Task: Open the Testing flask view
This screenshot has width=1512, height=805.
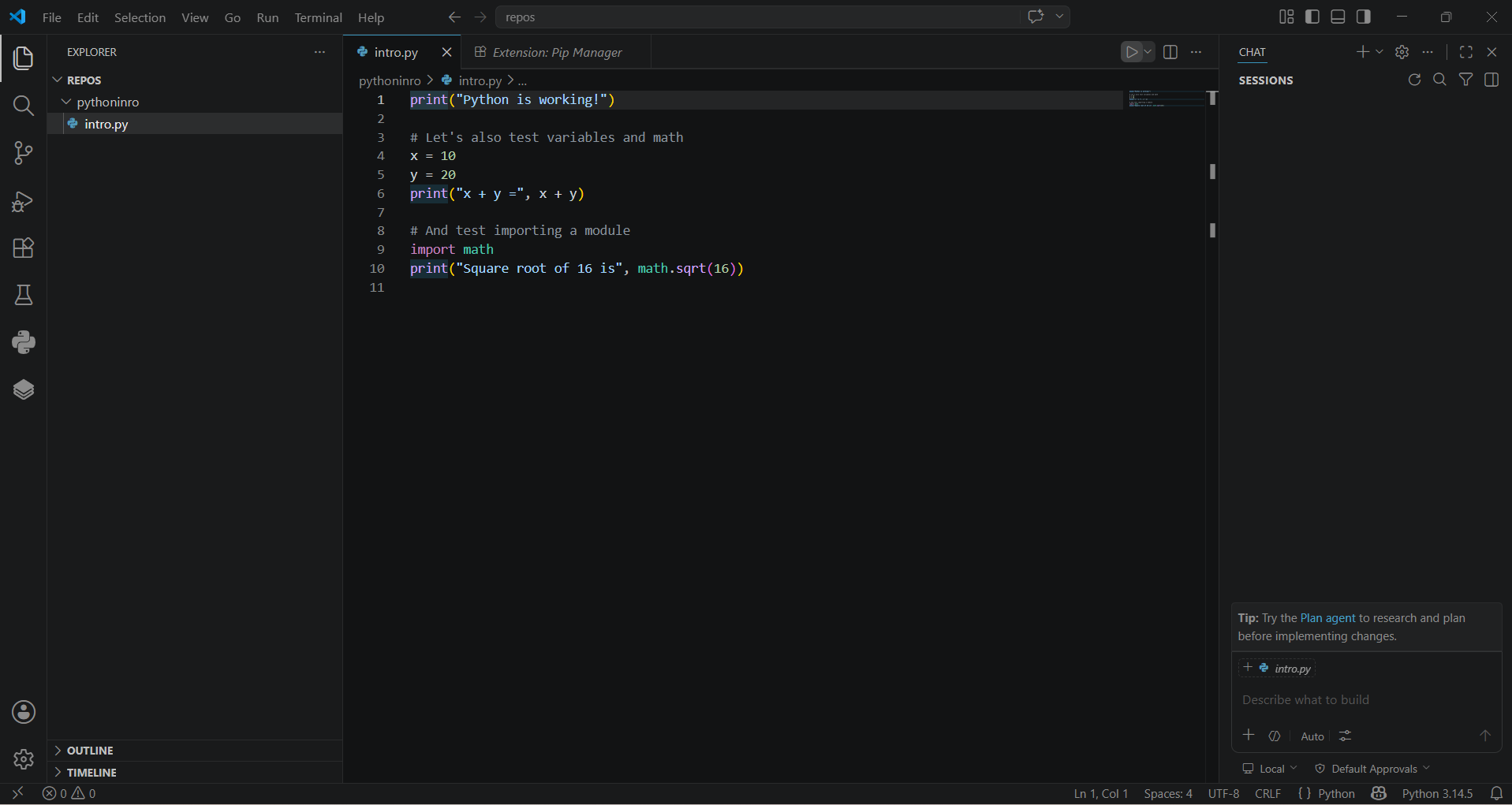Action: pyautogui.click(x=24, y=295)
